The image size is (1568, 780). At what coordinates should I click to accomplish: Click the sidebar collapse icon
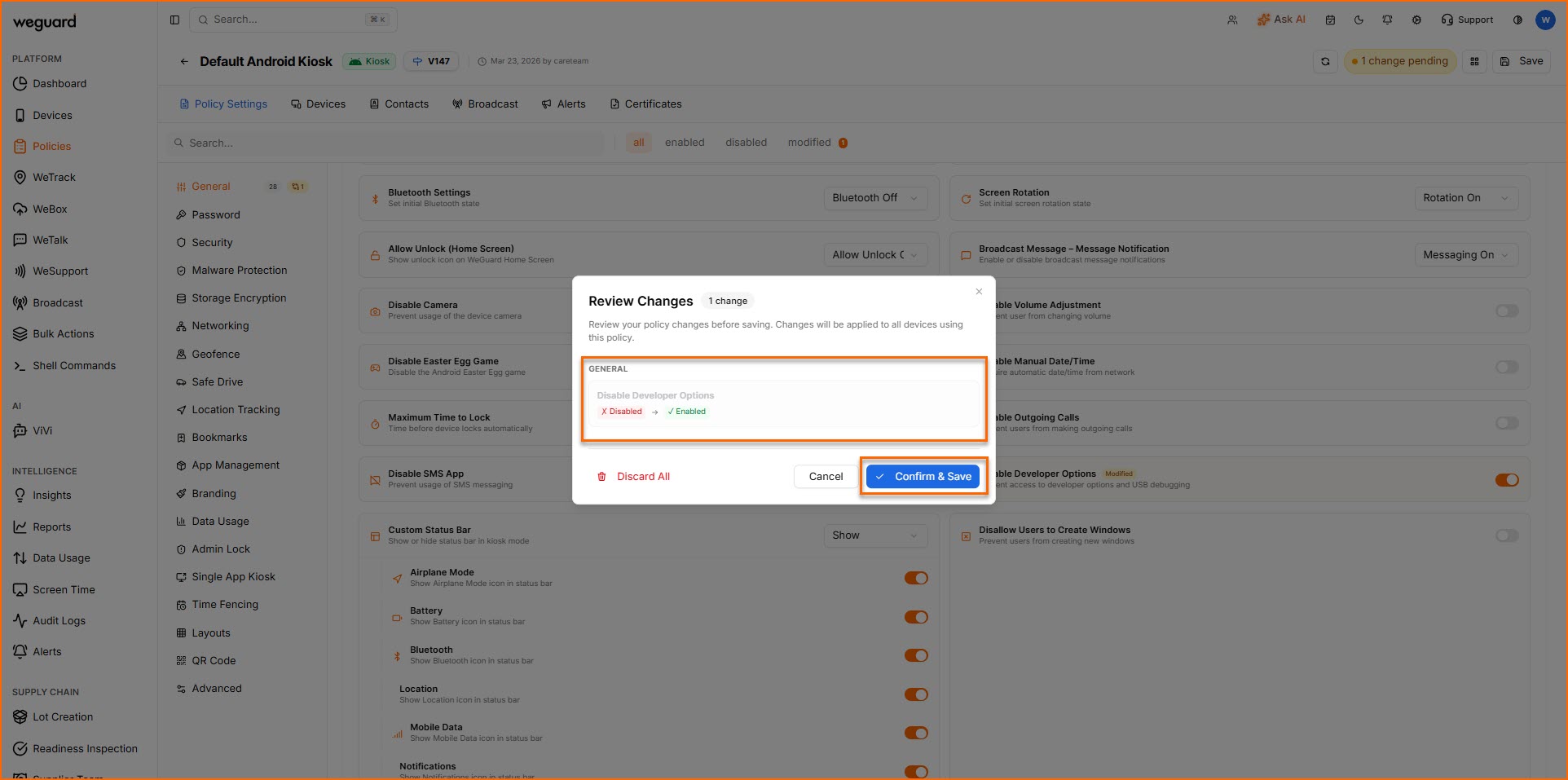174,20
